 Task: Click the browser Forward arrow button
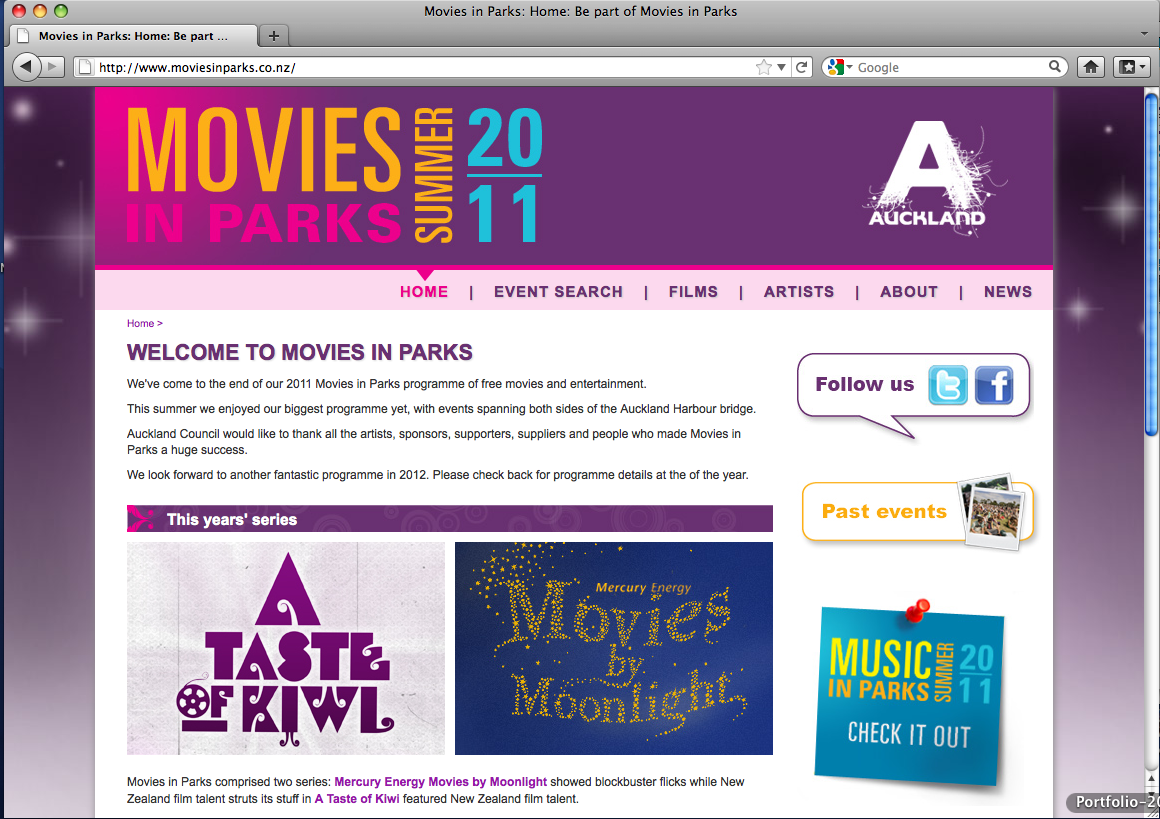coord(52,67)
